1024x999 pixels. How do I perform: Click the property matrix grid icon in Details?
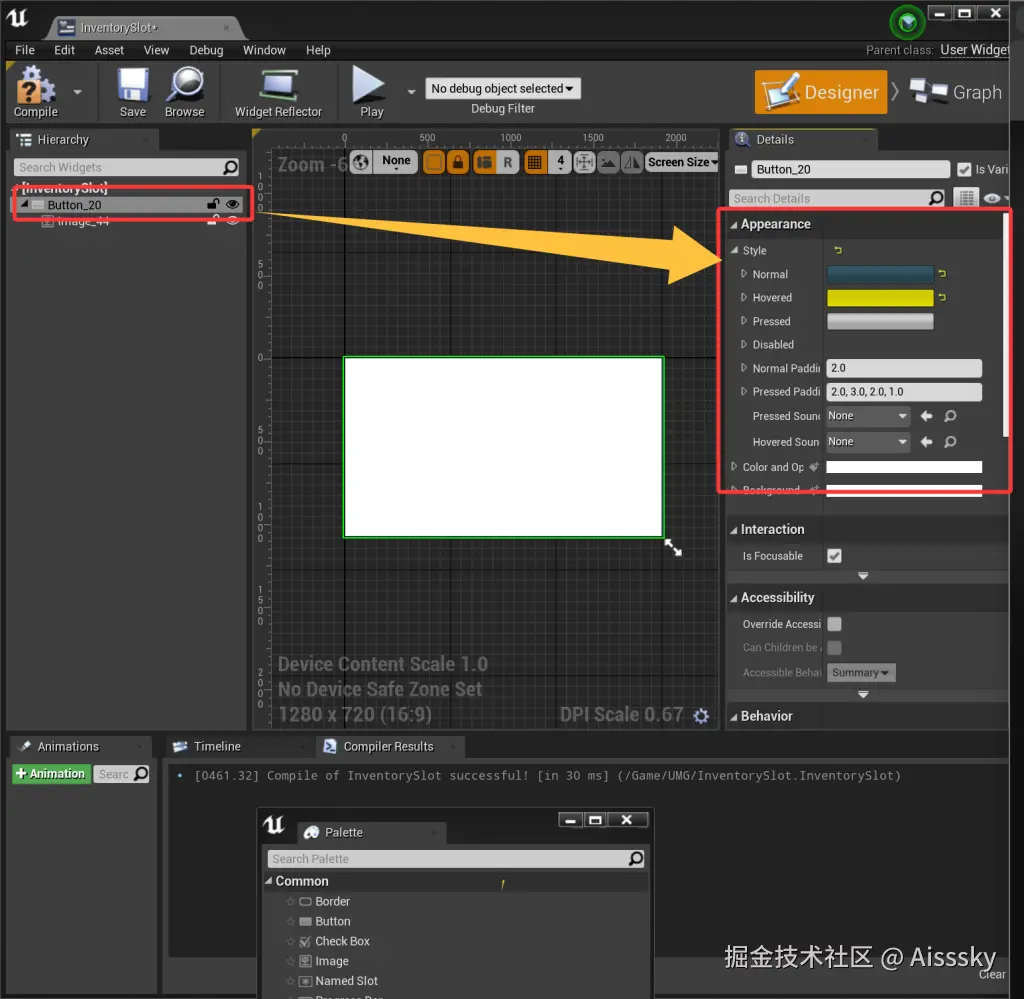[x=966, y=198]
